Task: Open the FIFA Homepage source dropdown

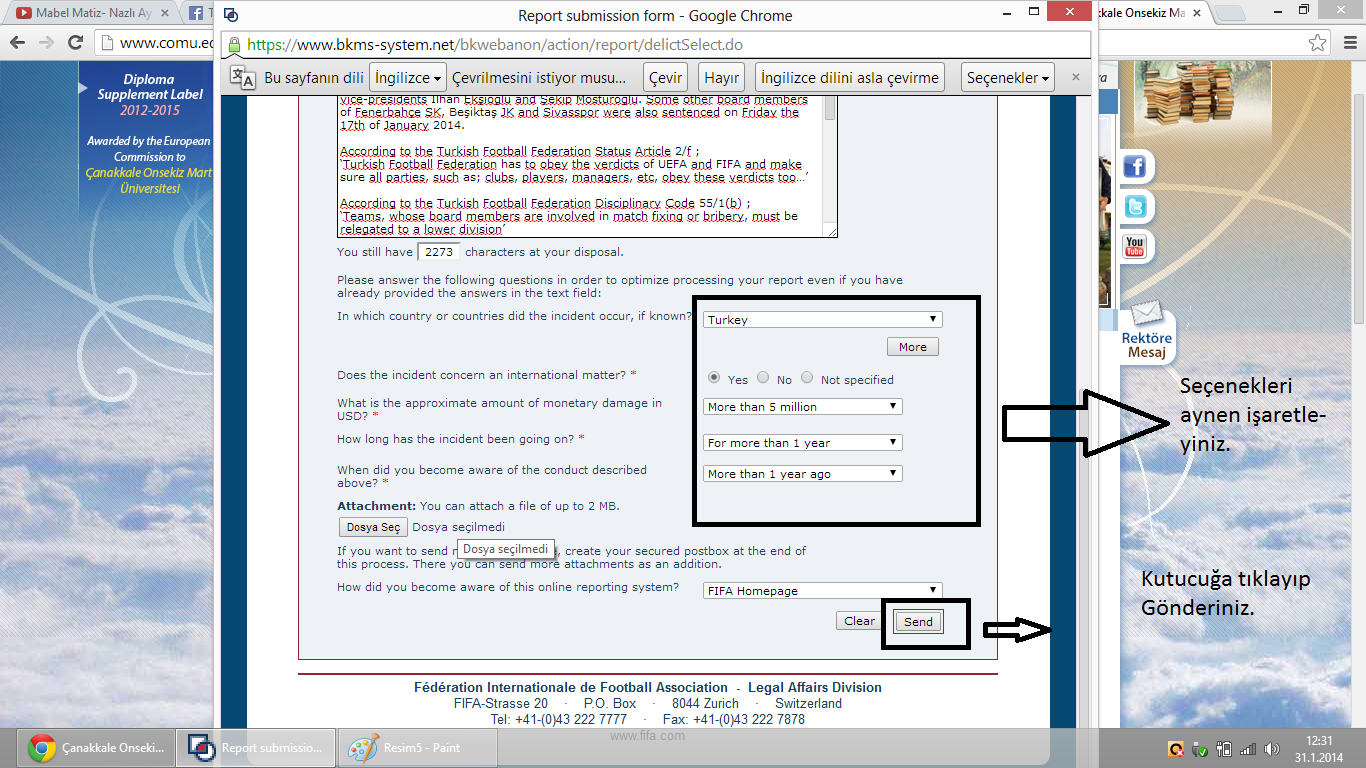Action: pos(823,591)
